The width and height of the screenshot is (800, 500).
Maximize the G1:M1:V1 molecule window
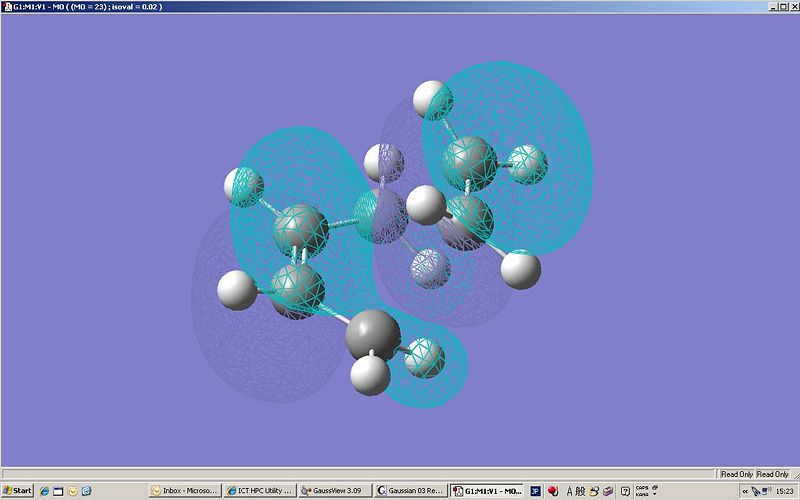[x=783, y=7]
